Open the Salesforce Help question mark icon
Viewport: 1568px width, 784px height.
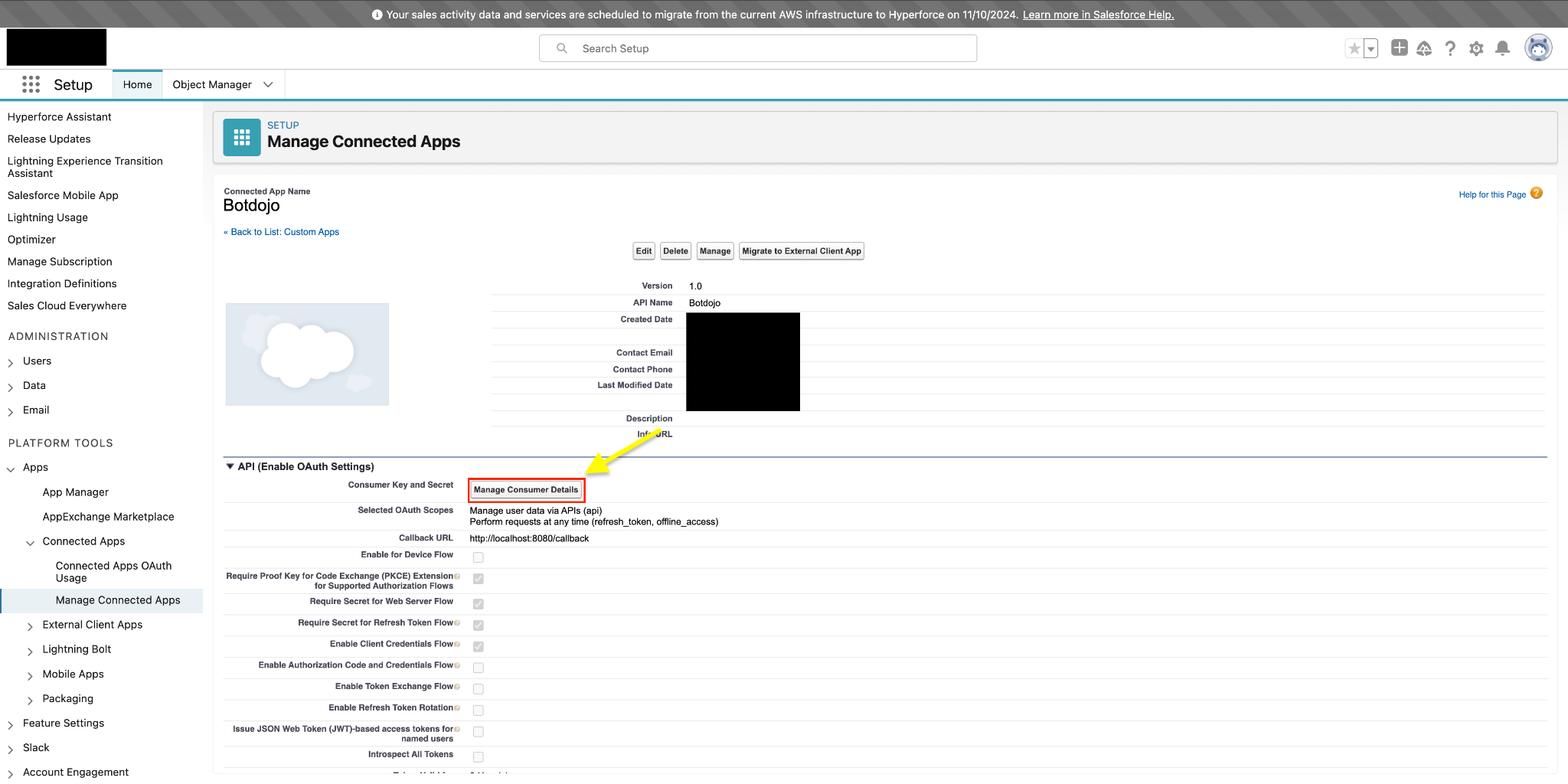(1450, 48)
